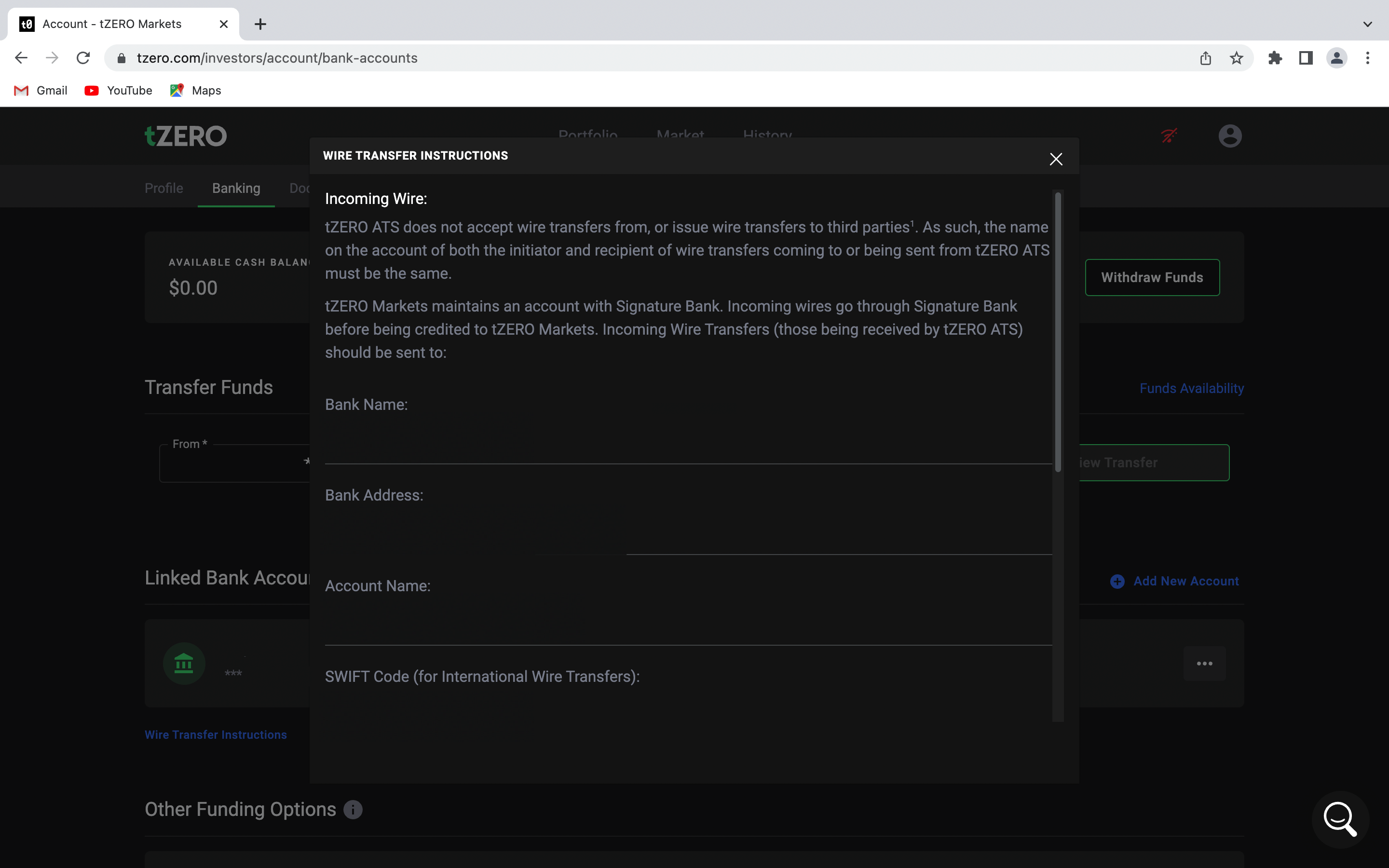1389x868 pixels.
Task: Click the Withdraw Funds button
Action: coord(1152,277)
